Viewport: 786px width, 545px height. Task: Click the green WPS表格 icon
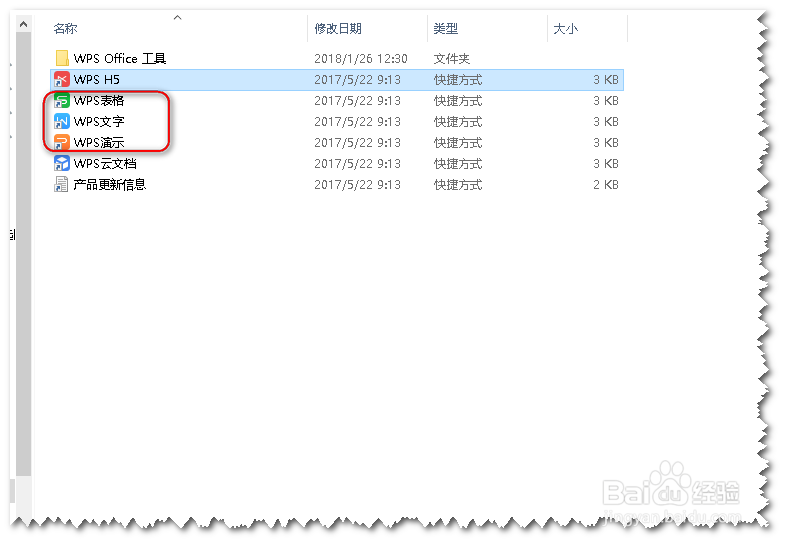tap(62, 100)
